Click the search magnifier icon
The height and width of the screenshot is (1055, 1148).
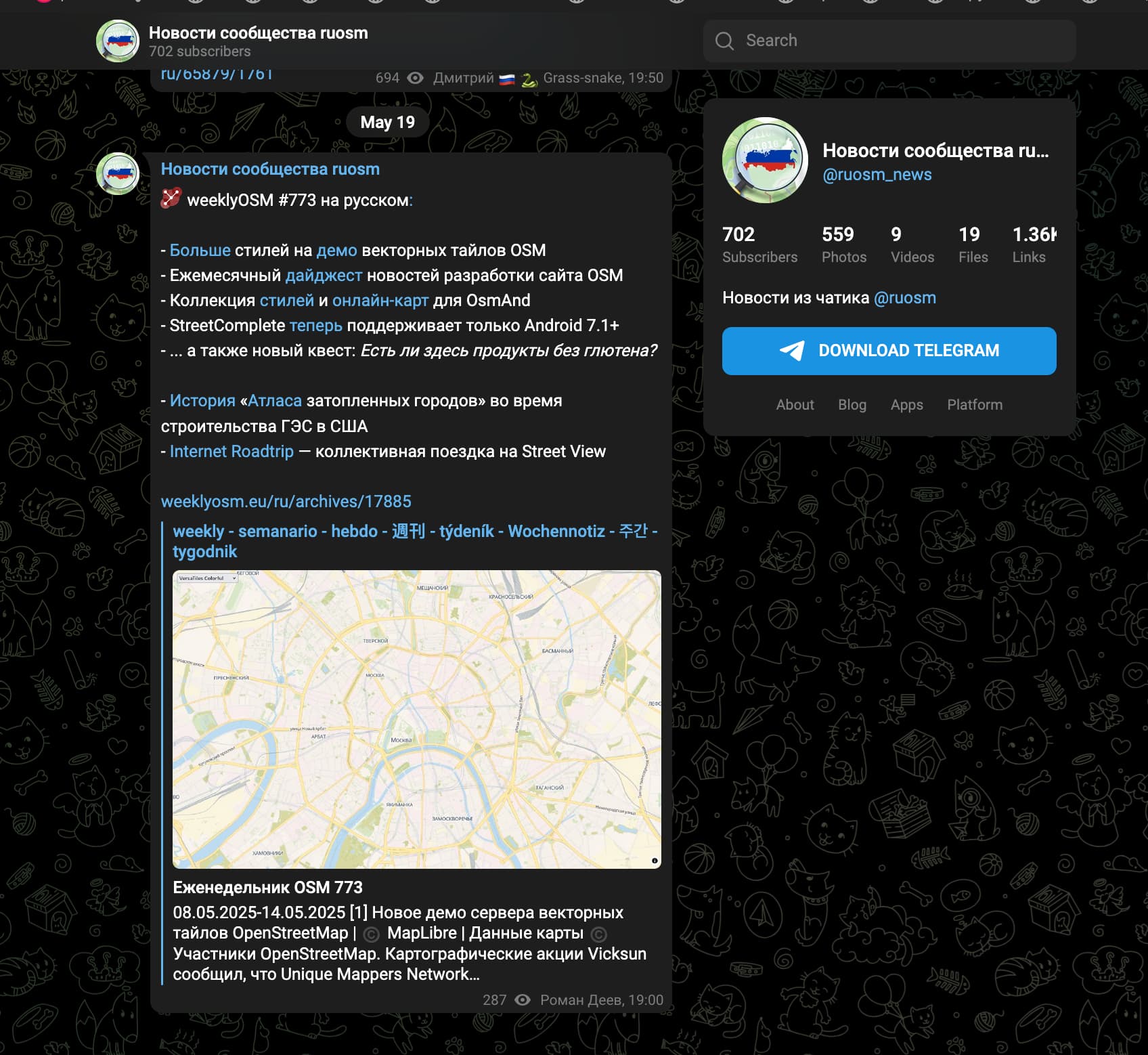724,41
